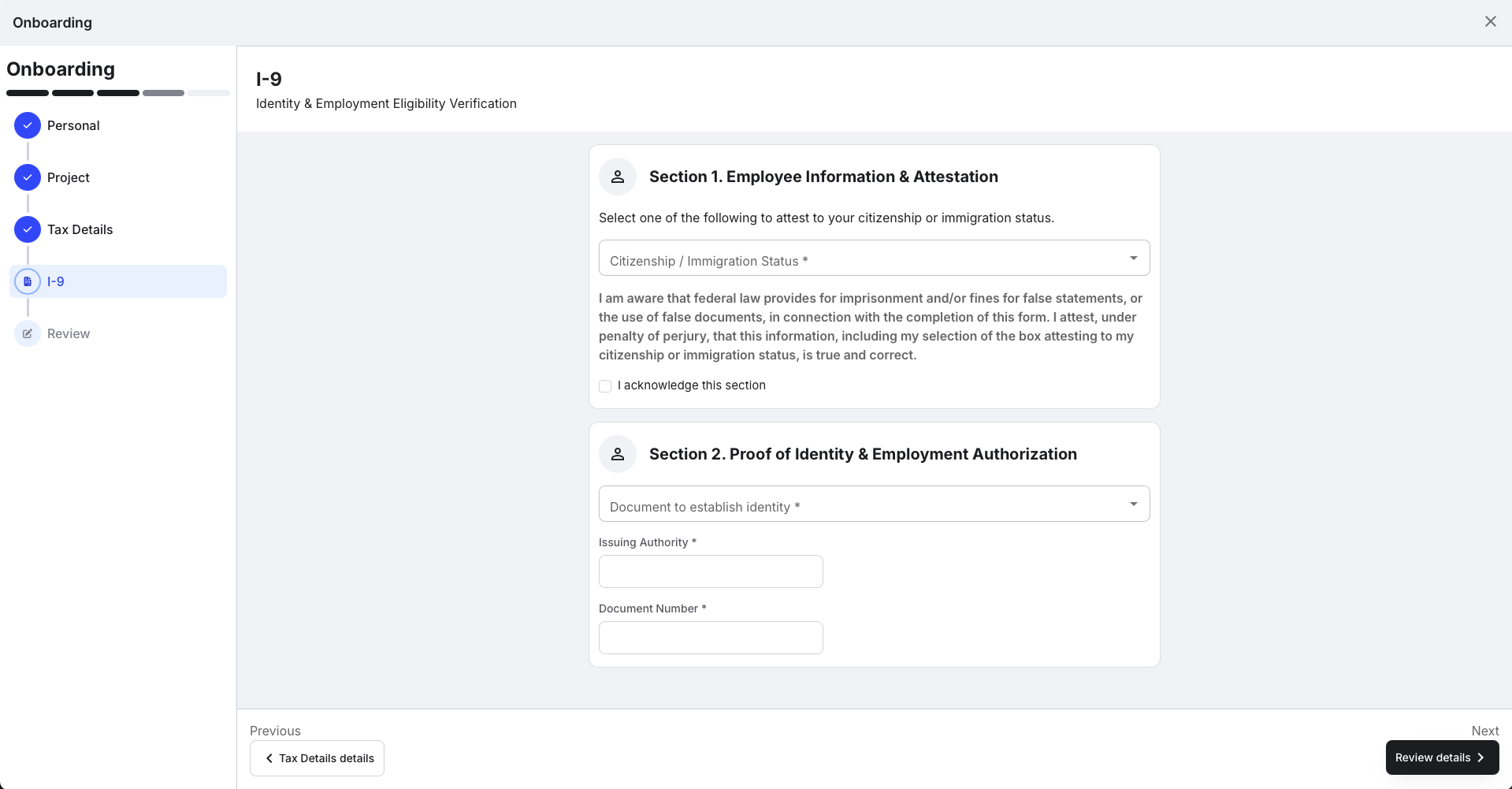The width and height of the screenshot is (1512, 789).
Task: Click the 'Previous' label above the back button
Action: (275, 731)
